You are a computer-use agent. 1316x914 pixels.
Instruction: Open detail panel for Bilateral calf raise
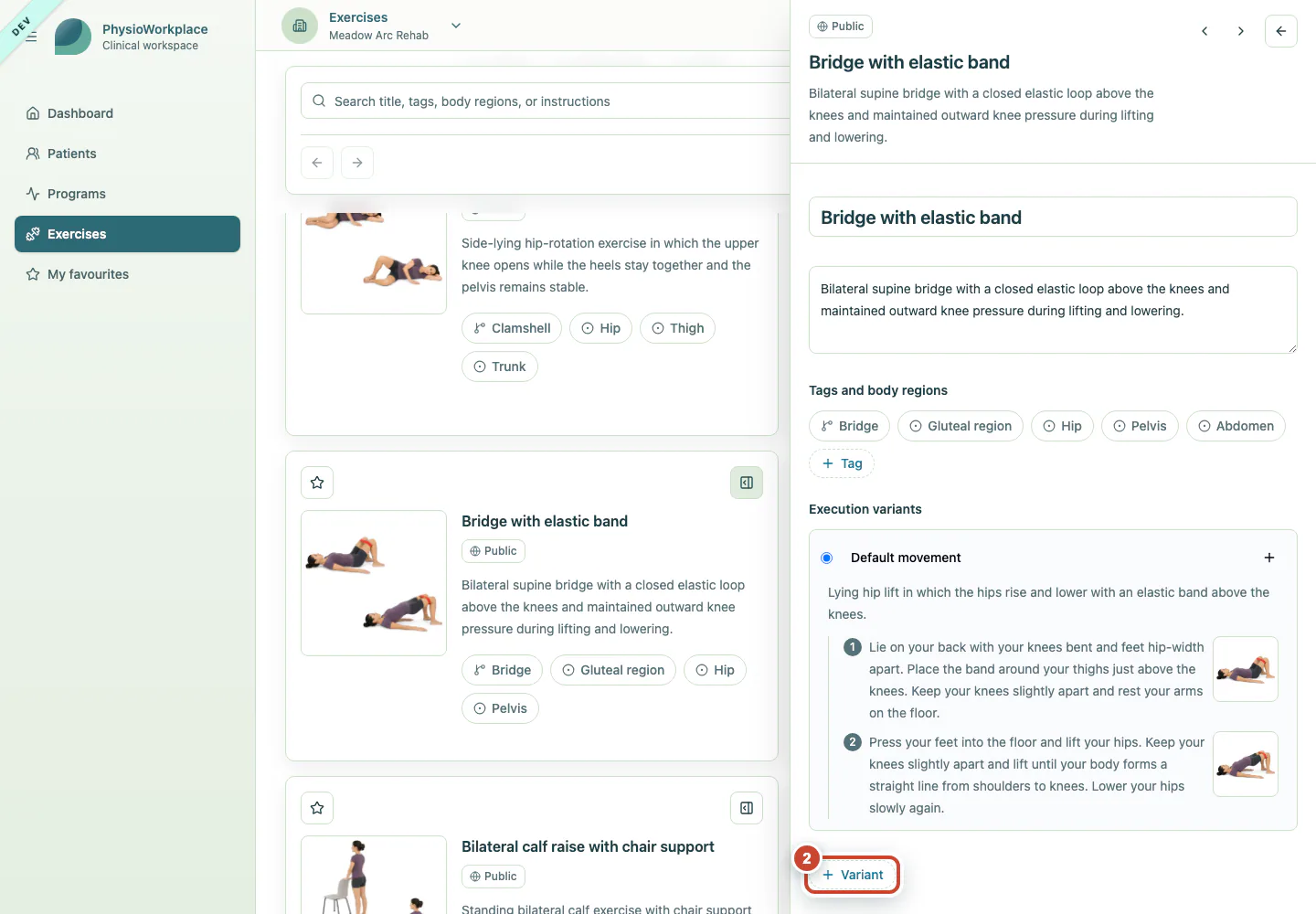click(x=747, y=808)
